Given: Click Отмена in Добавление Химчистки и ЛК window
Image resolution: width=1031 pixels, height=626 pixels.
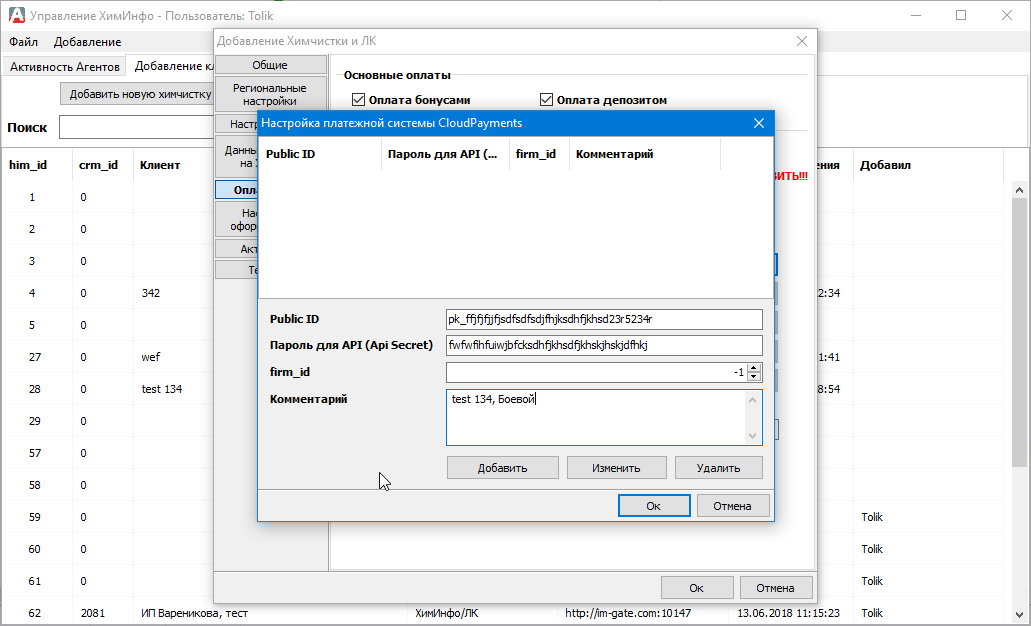Looking at the screenshot, I should (775, 588).
